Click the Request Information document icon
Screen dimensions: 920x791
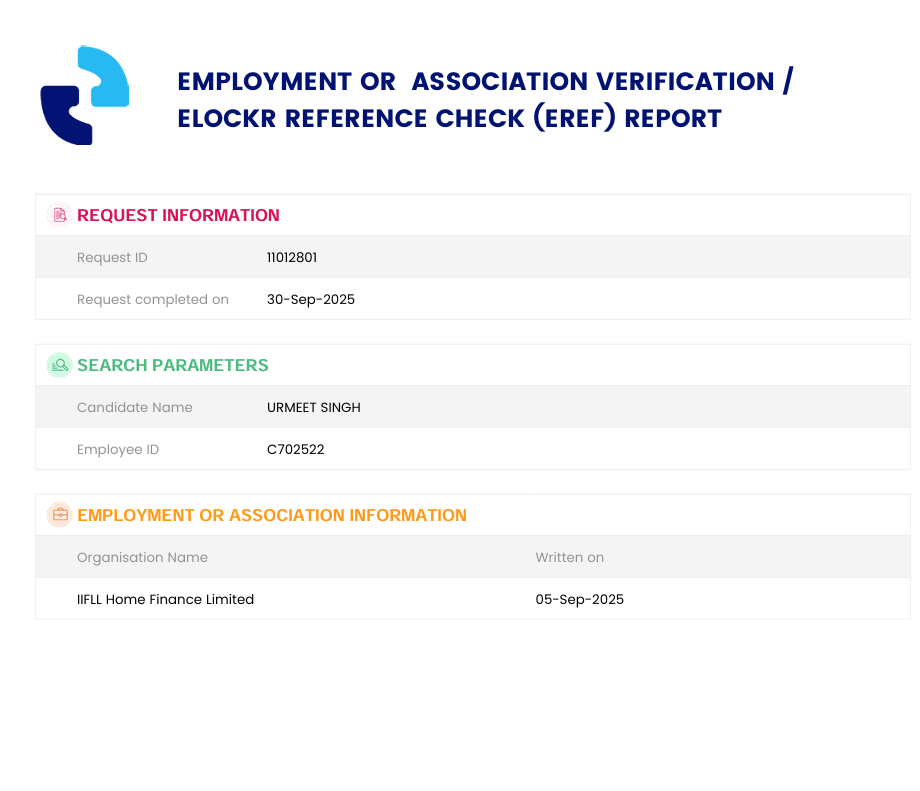[60, 215]
